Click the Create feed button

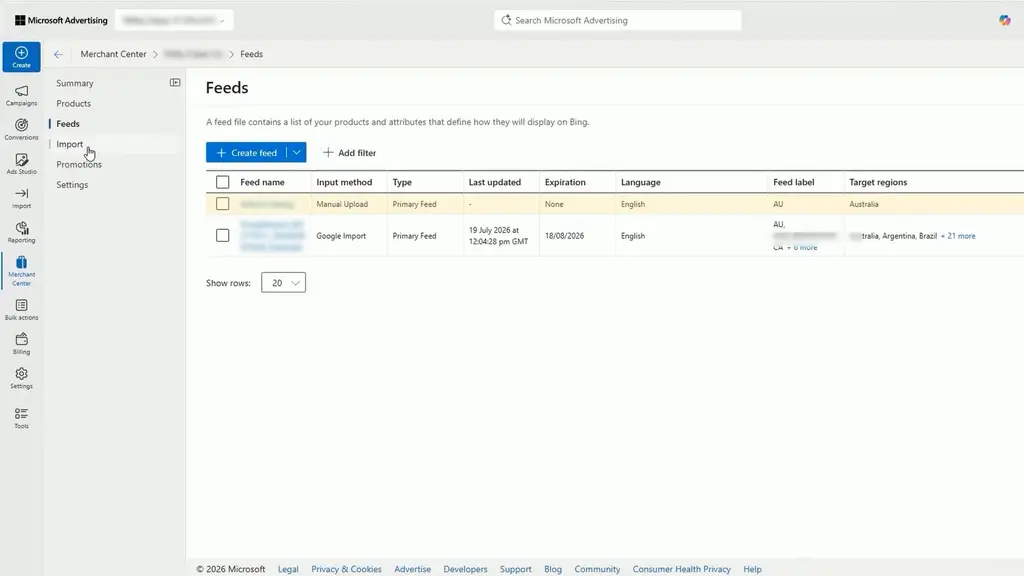(246, 152)
